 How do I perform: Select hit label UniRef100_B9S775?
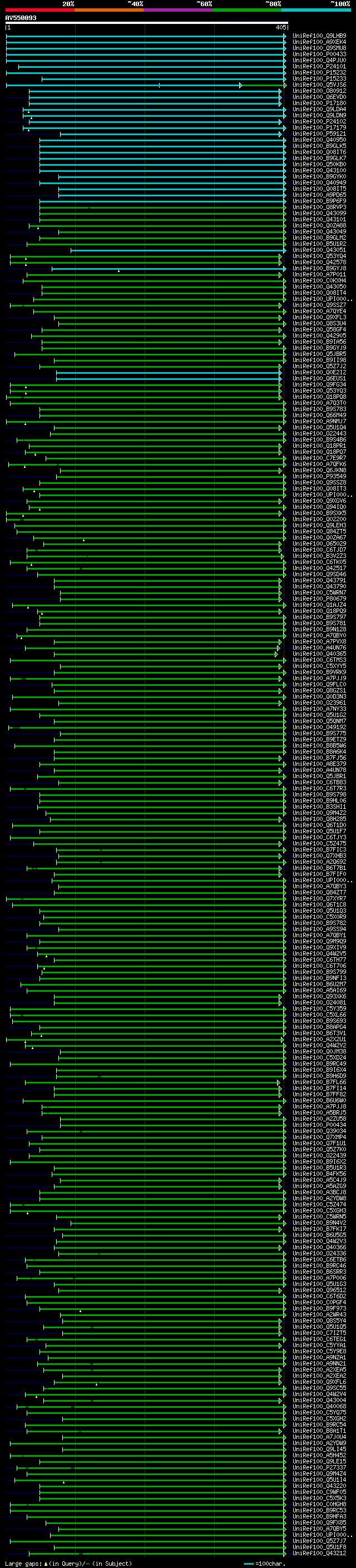(319, 733)
